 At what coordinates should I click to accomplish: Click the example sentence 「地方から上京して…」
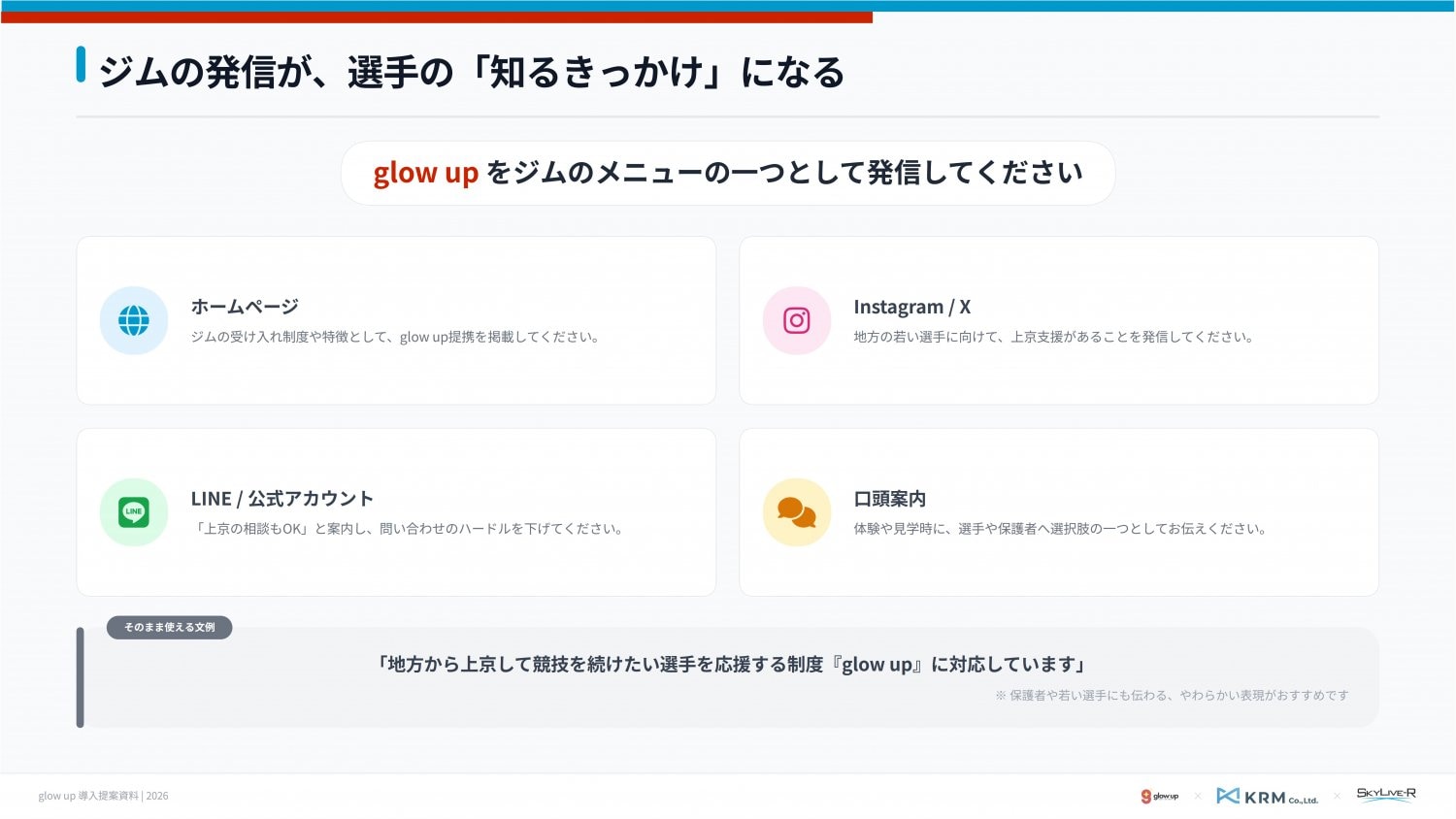tap(731, 665)
